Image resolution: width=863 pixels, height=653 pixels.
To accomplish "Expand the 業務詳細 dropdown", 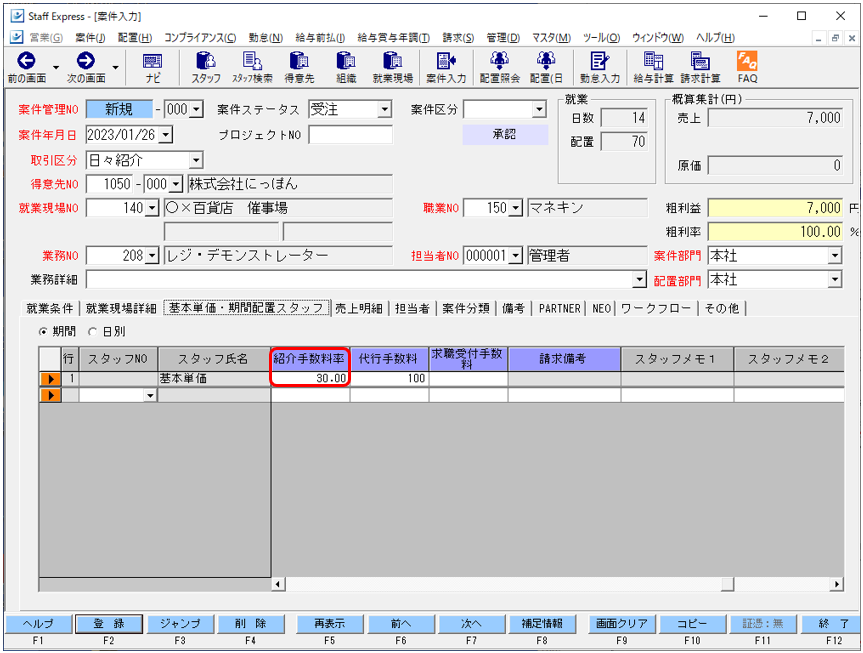I will [x=639, y=280].
